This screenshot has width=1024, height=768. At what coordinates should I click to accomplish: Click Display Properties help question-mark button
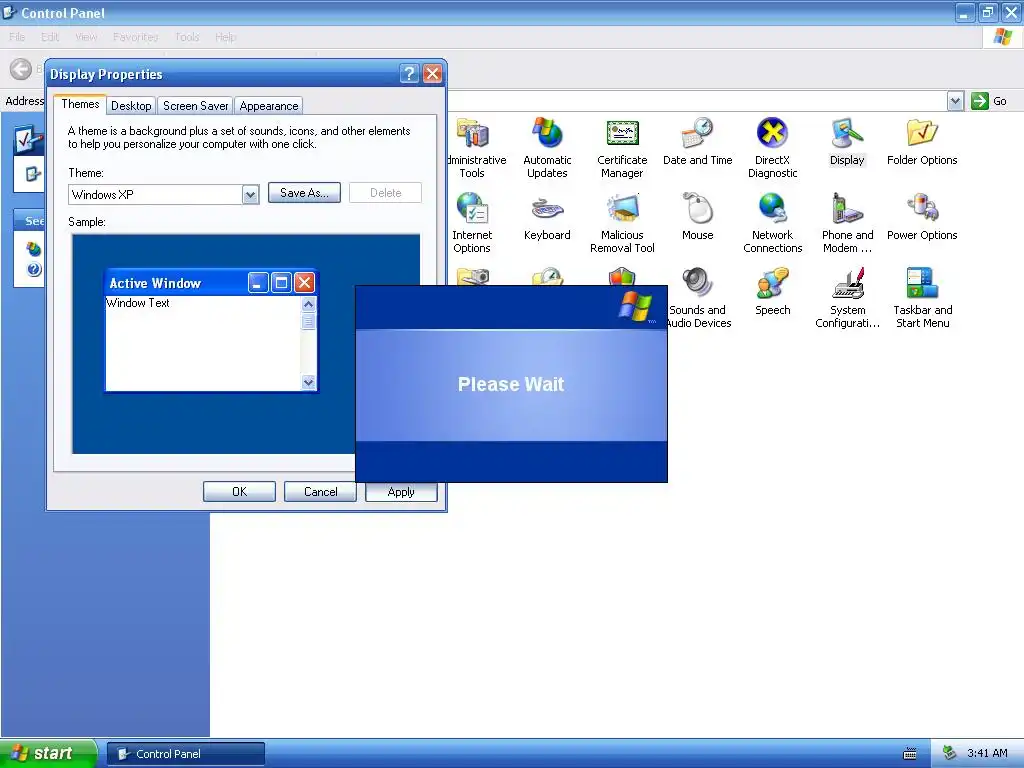click(409, 74)
